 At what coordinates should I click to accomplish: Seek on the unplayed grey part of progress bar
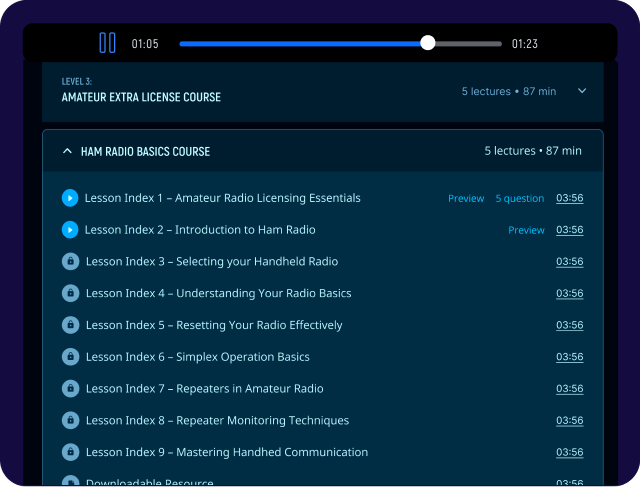468,44
